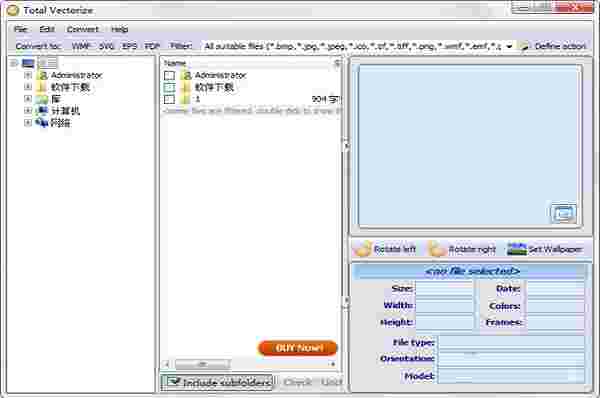Click the preview fit-to-window icon

[564, 213]
